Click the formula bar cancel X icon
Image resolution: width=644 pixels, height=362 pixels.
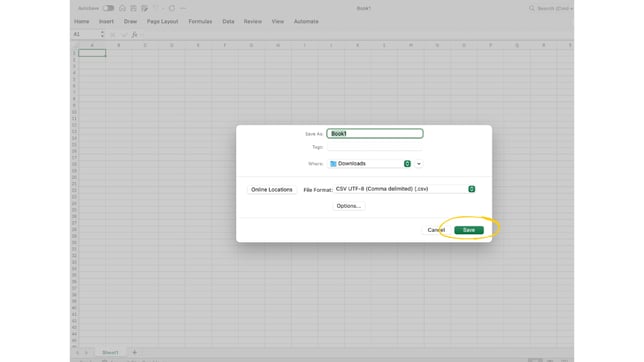pos(113,35)
